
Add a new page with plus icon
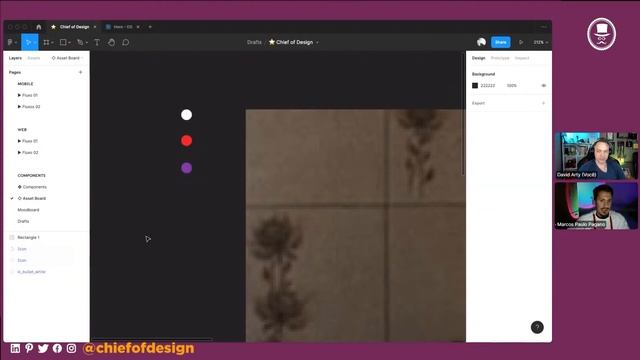point(80,72)
